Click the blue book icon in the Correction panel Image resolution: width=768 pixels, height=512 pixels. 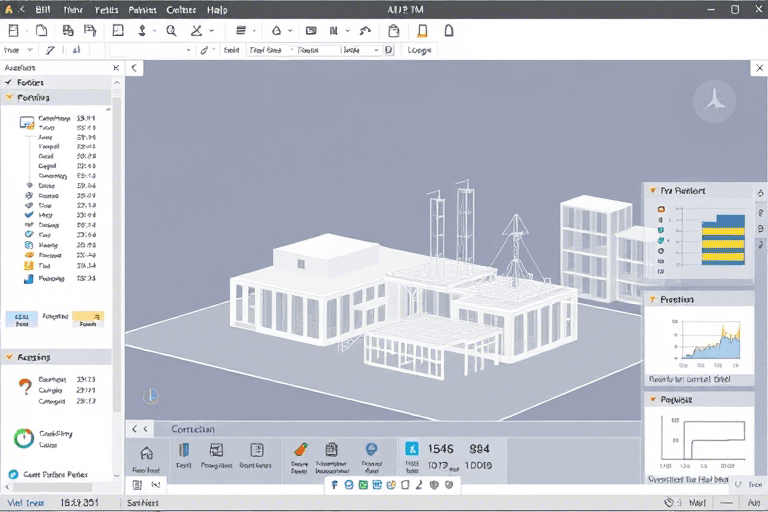tap(184, 450)
